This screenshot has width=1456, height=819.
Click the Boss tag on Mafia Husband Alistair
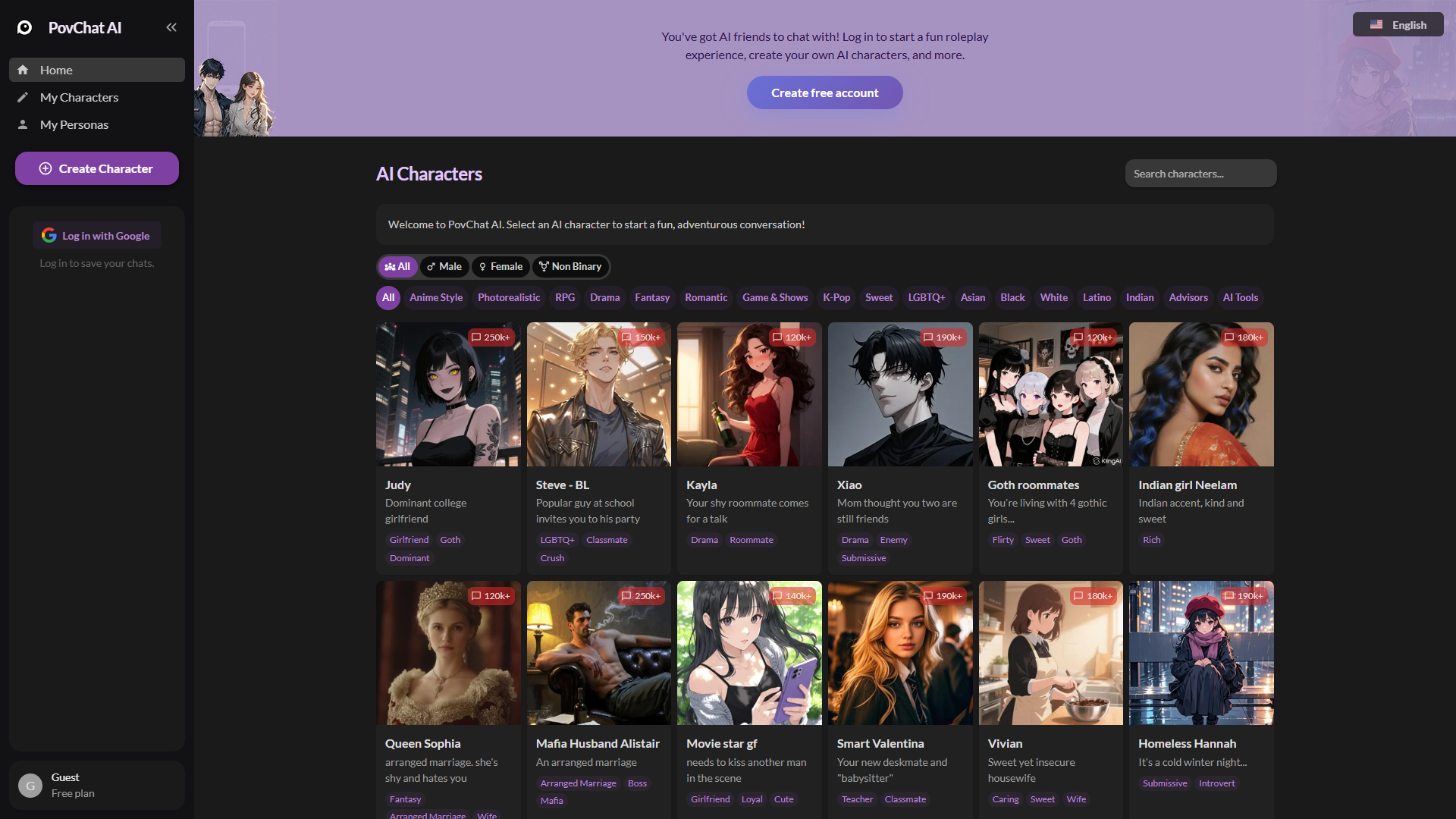637,783
